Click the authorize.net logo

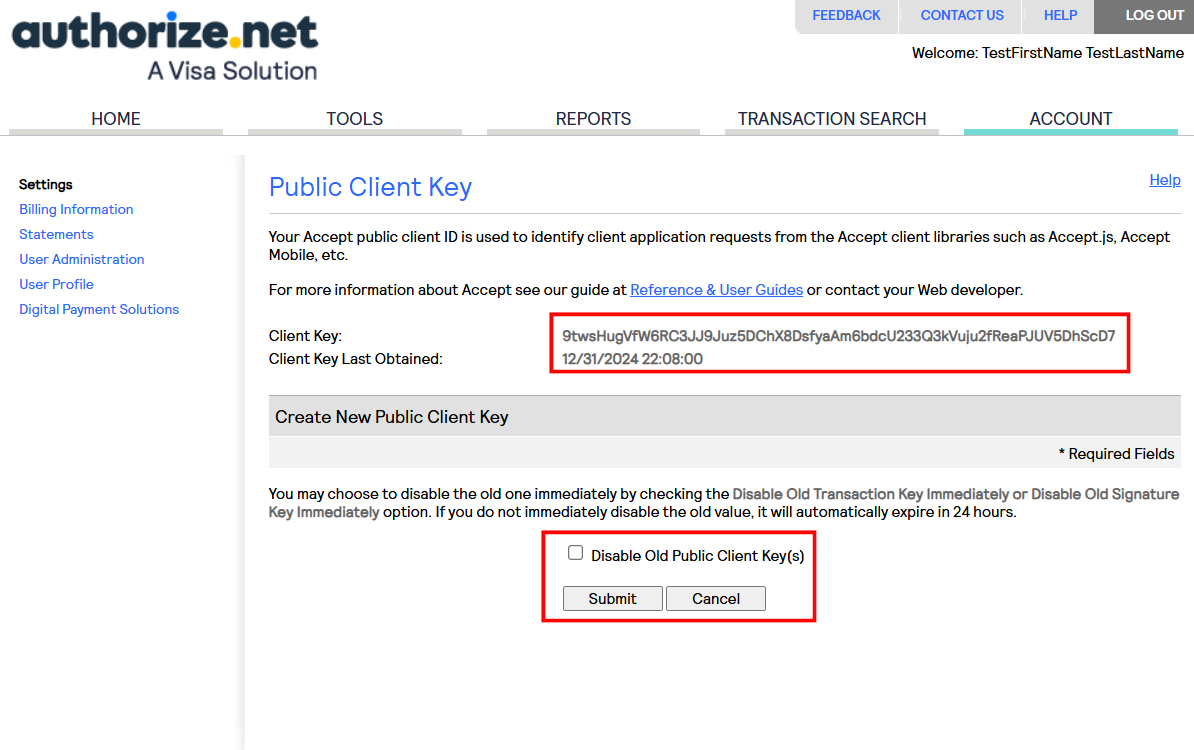pos(165,46)
